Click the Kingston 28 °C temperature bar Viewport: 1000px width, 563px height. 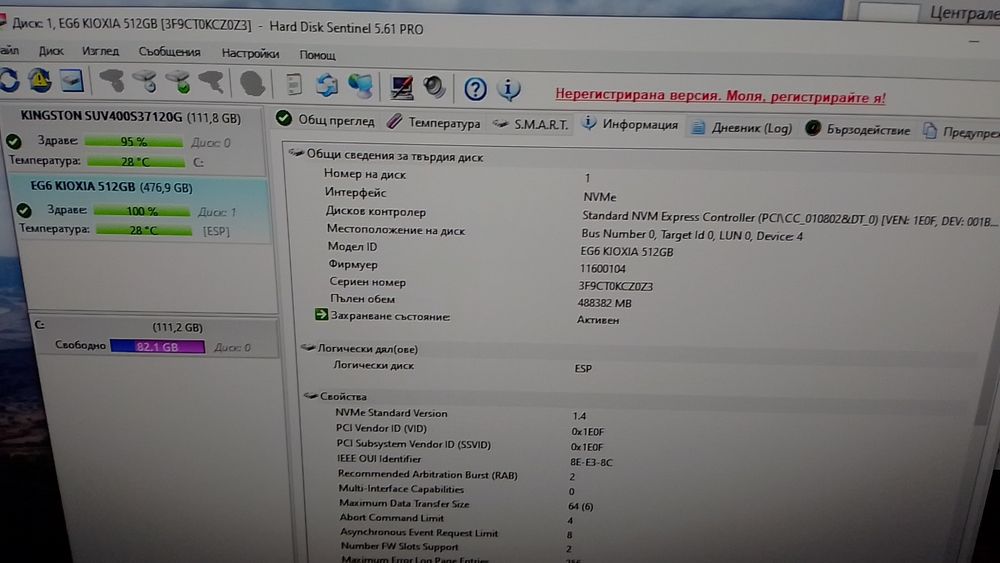coord(136,161)
